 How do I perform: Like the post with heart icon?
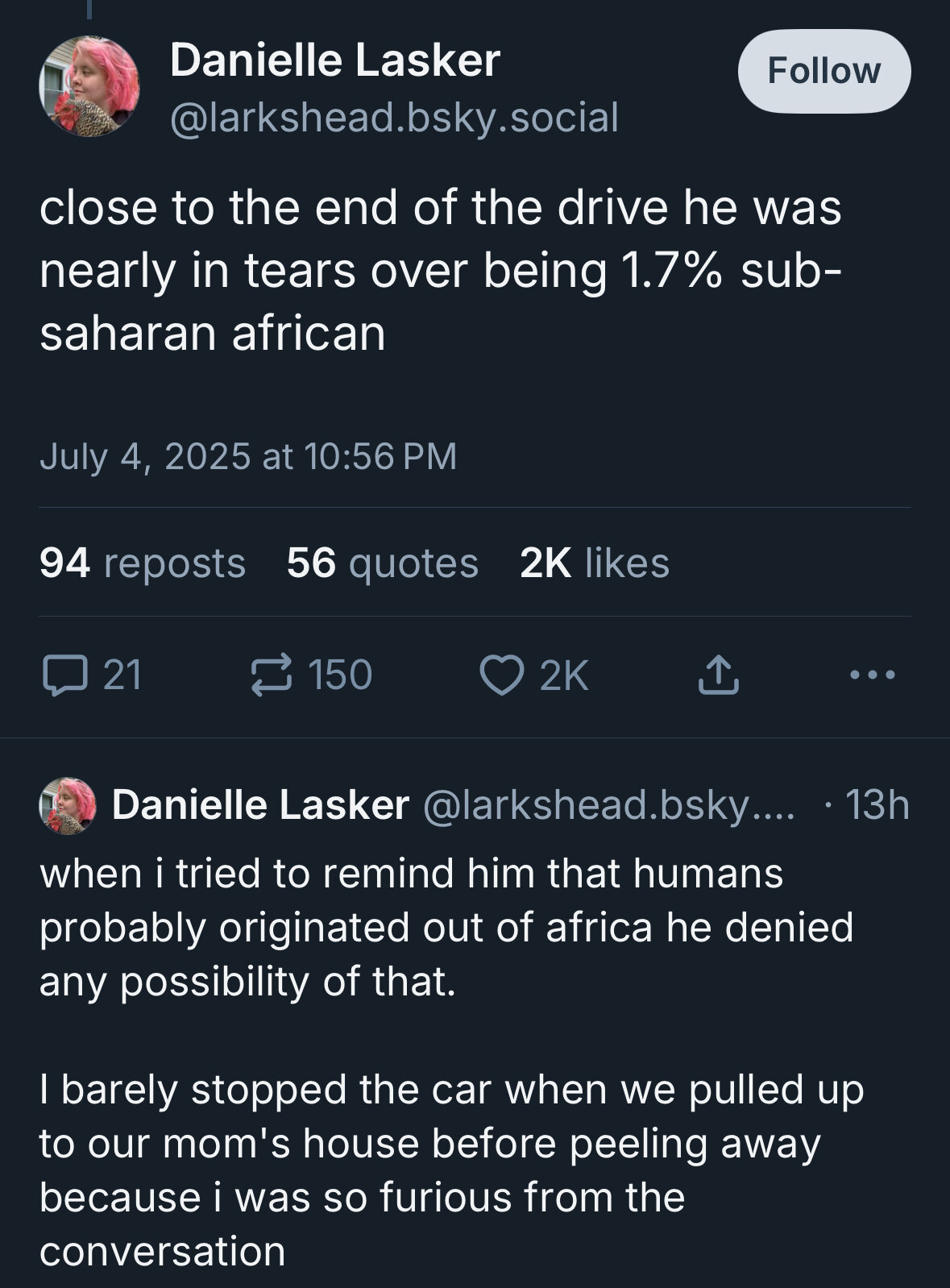point(501,675)
